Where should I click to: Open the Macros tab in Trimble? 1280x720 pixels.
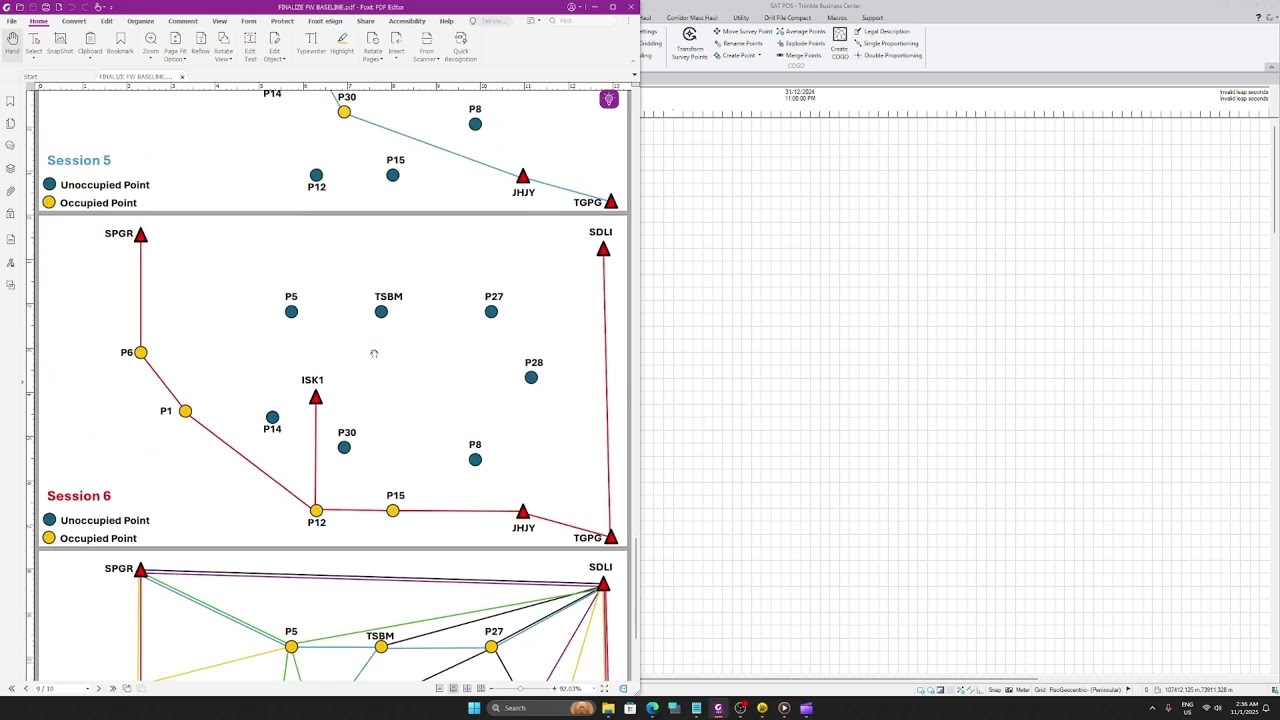tap(837, 18)
